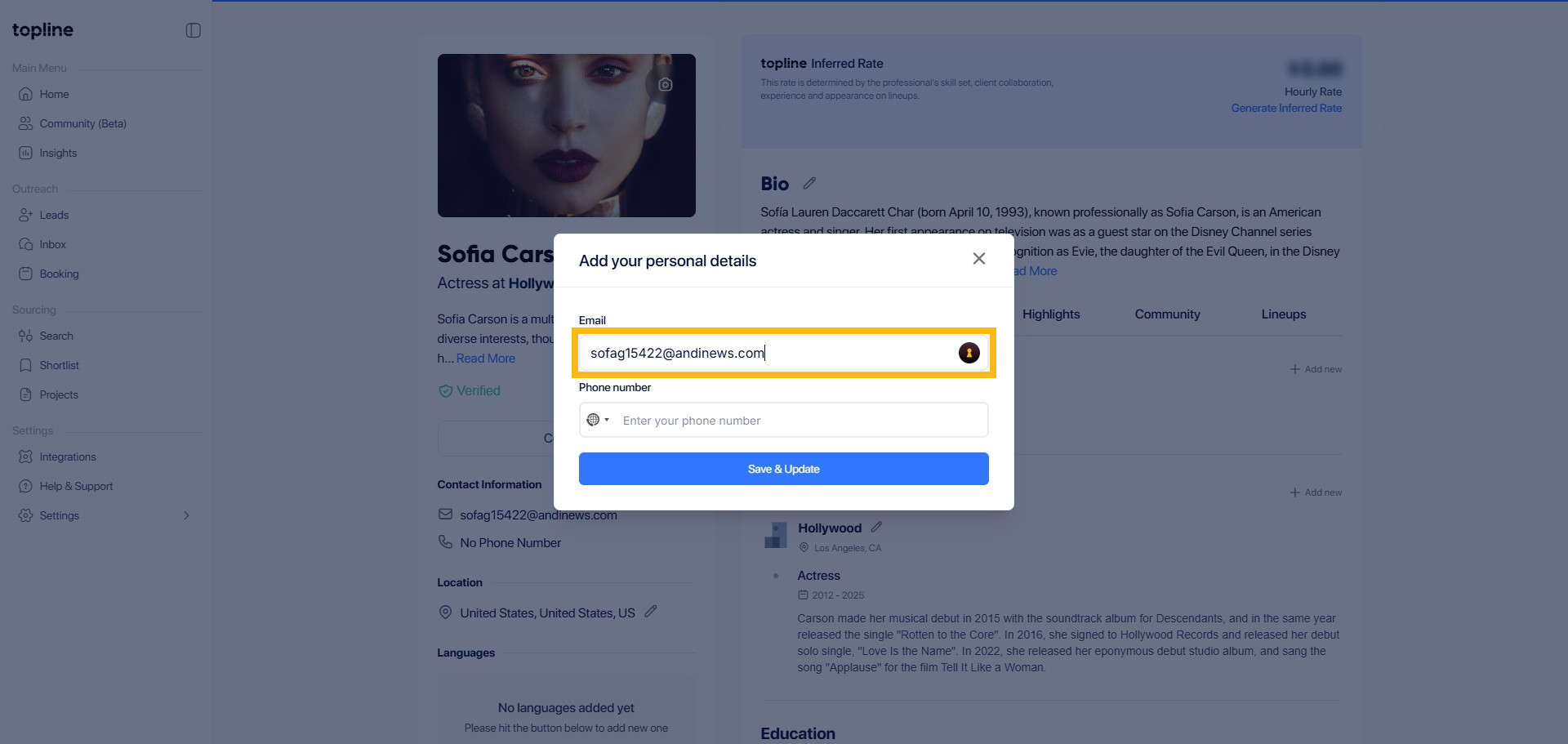1568x744 pixels.
Task: Open the phone country code dropdown
Action: 598,420
